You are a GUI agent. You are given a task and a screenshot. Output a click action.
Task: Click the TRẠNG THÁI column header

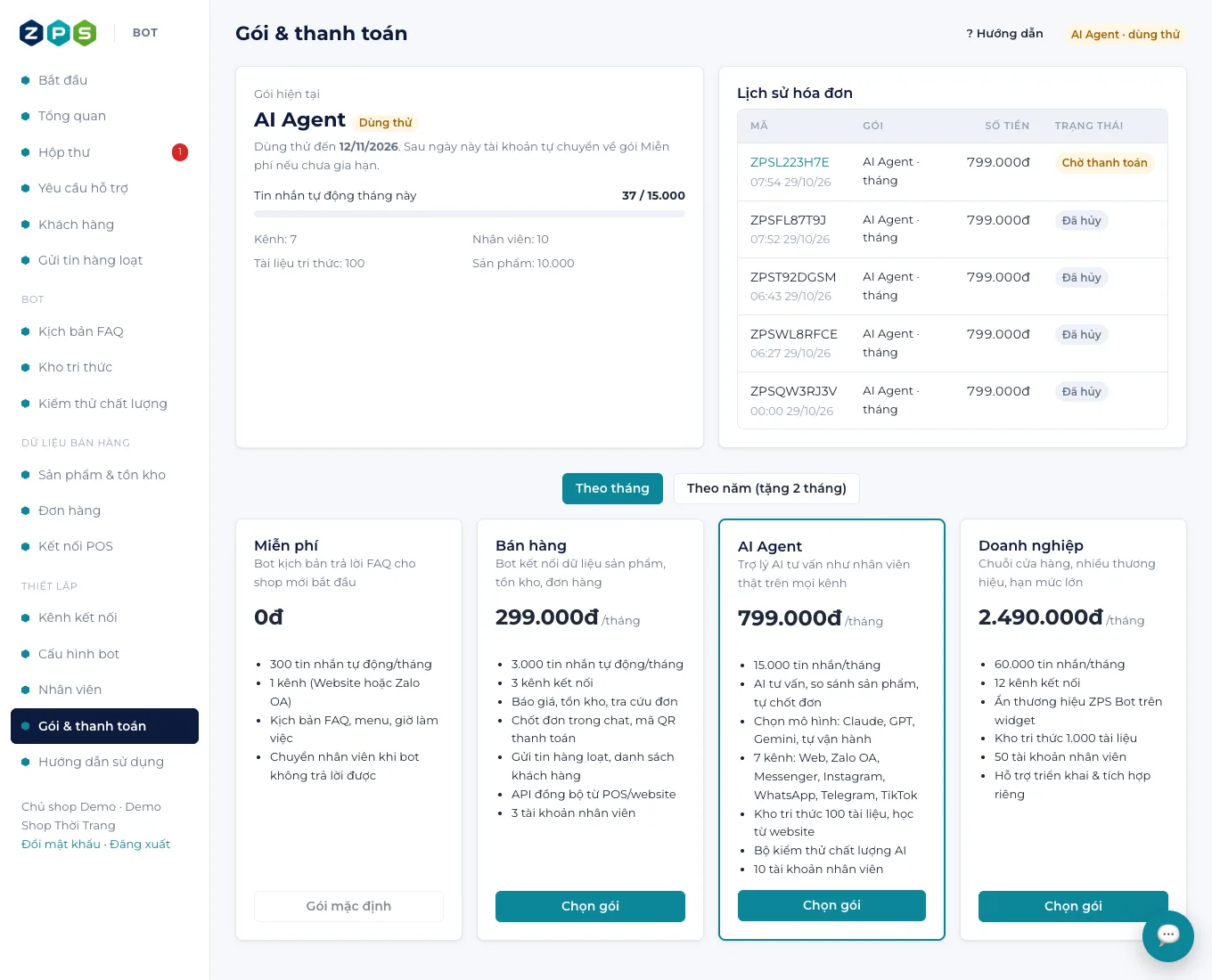[x=1089, y=126]
